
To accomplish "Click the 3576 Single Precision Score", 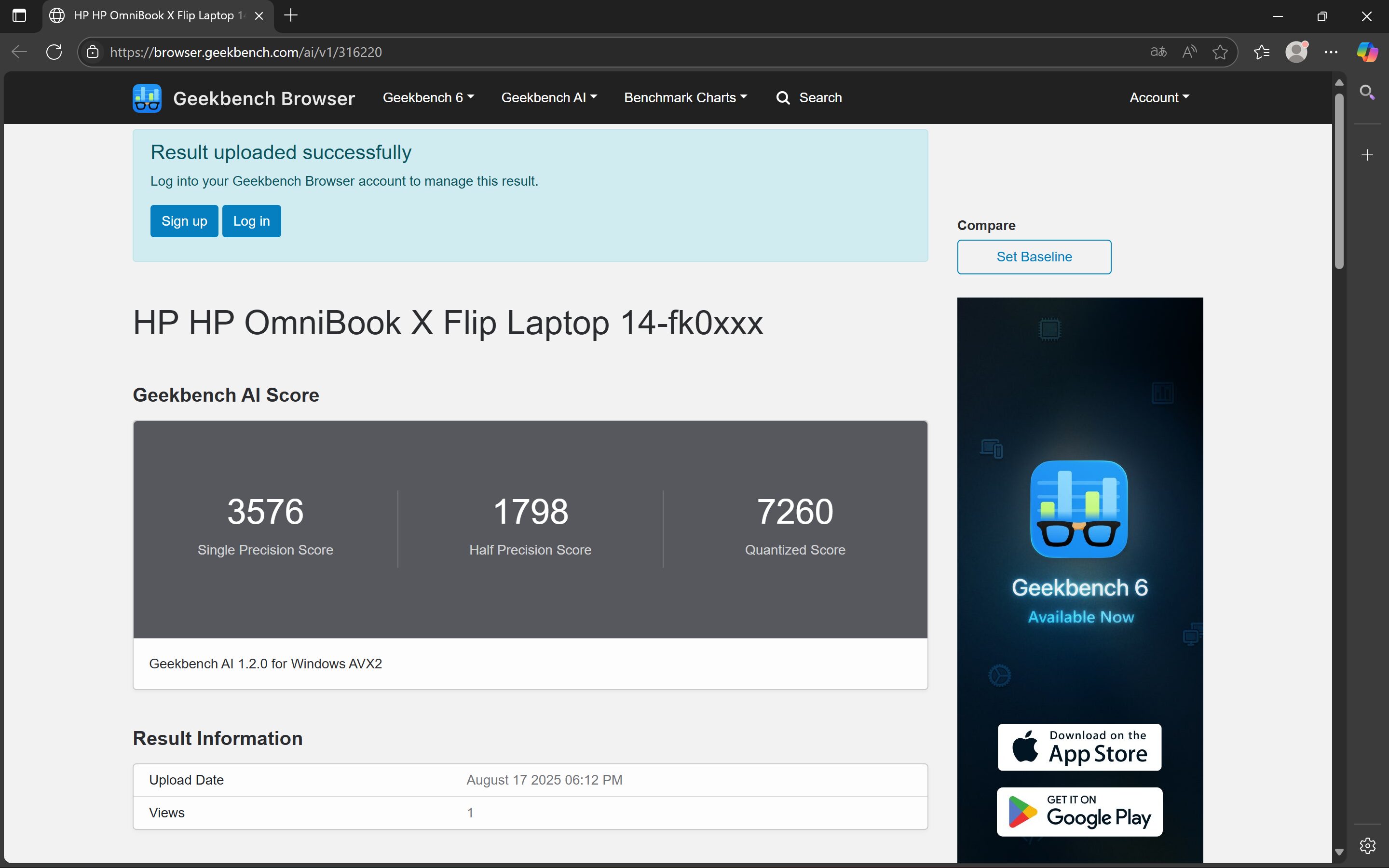I will pos(265,511).
